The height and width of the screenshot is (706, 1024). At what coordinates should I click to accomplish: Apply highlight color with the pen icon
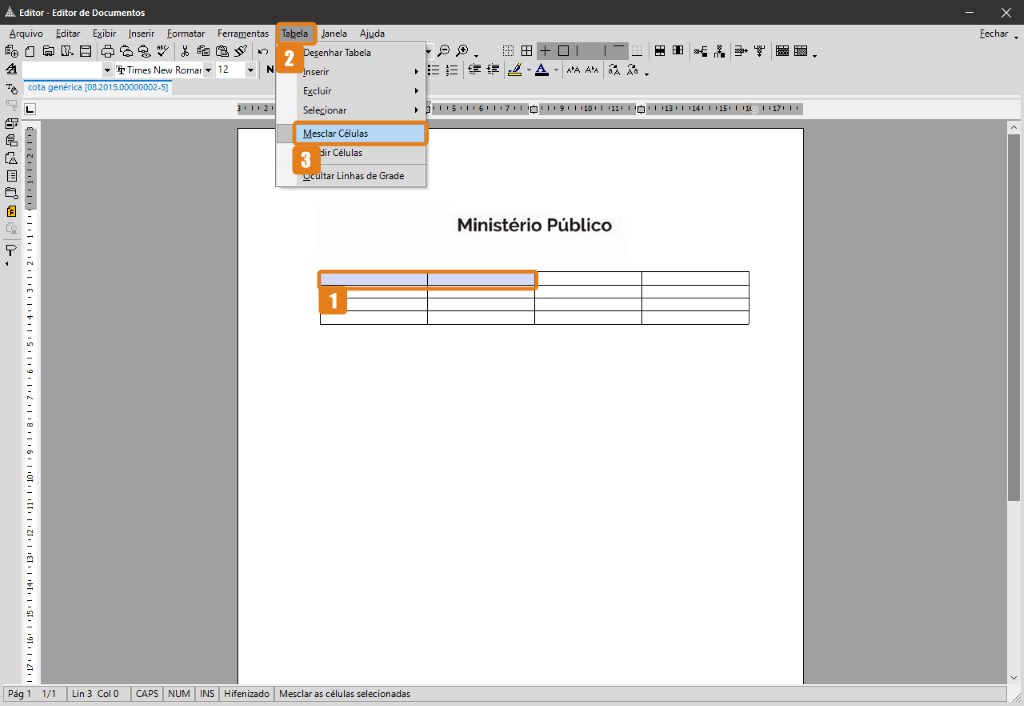[x=516, y=69]
